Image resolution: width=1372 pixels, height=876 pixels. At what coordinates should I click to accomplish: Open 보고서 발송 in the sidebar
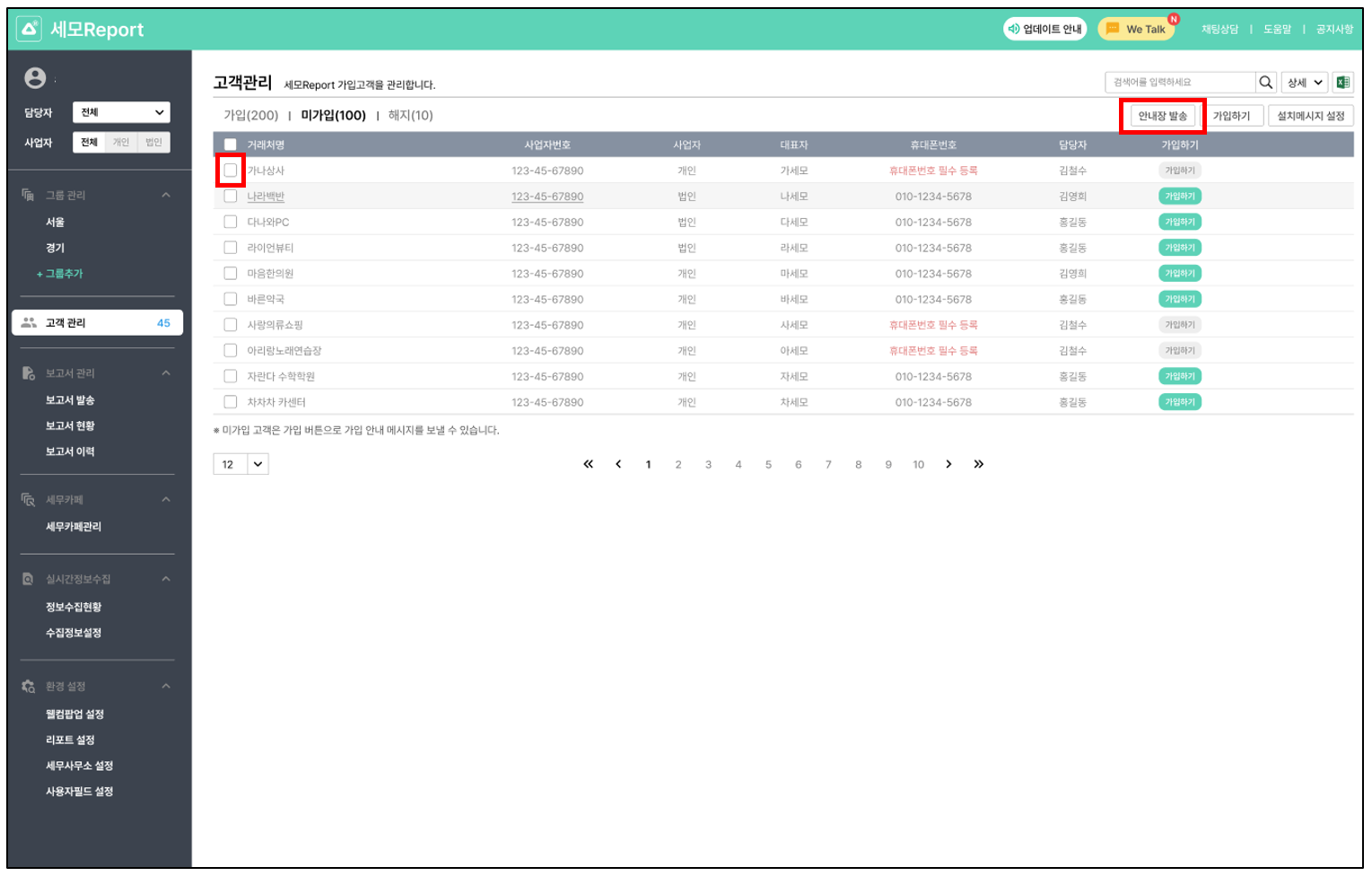[70, 400]
